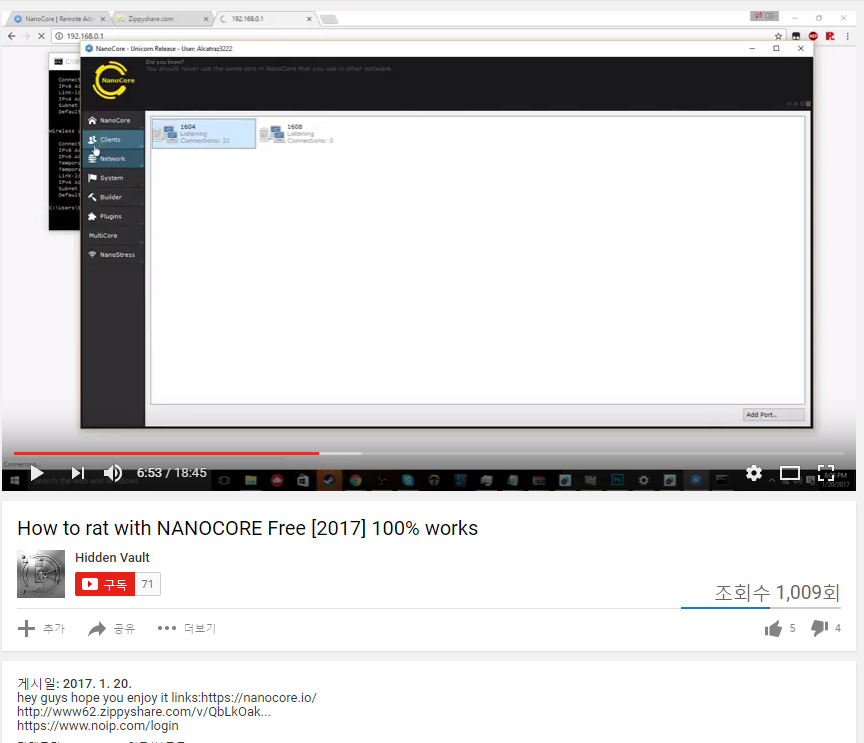Close the 192.168.0.1 tab
The width and height of the screenshot is (864, 743).
[309, 19]
